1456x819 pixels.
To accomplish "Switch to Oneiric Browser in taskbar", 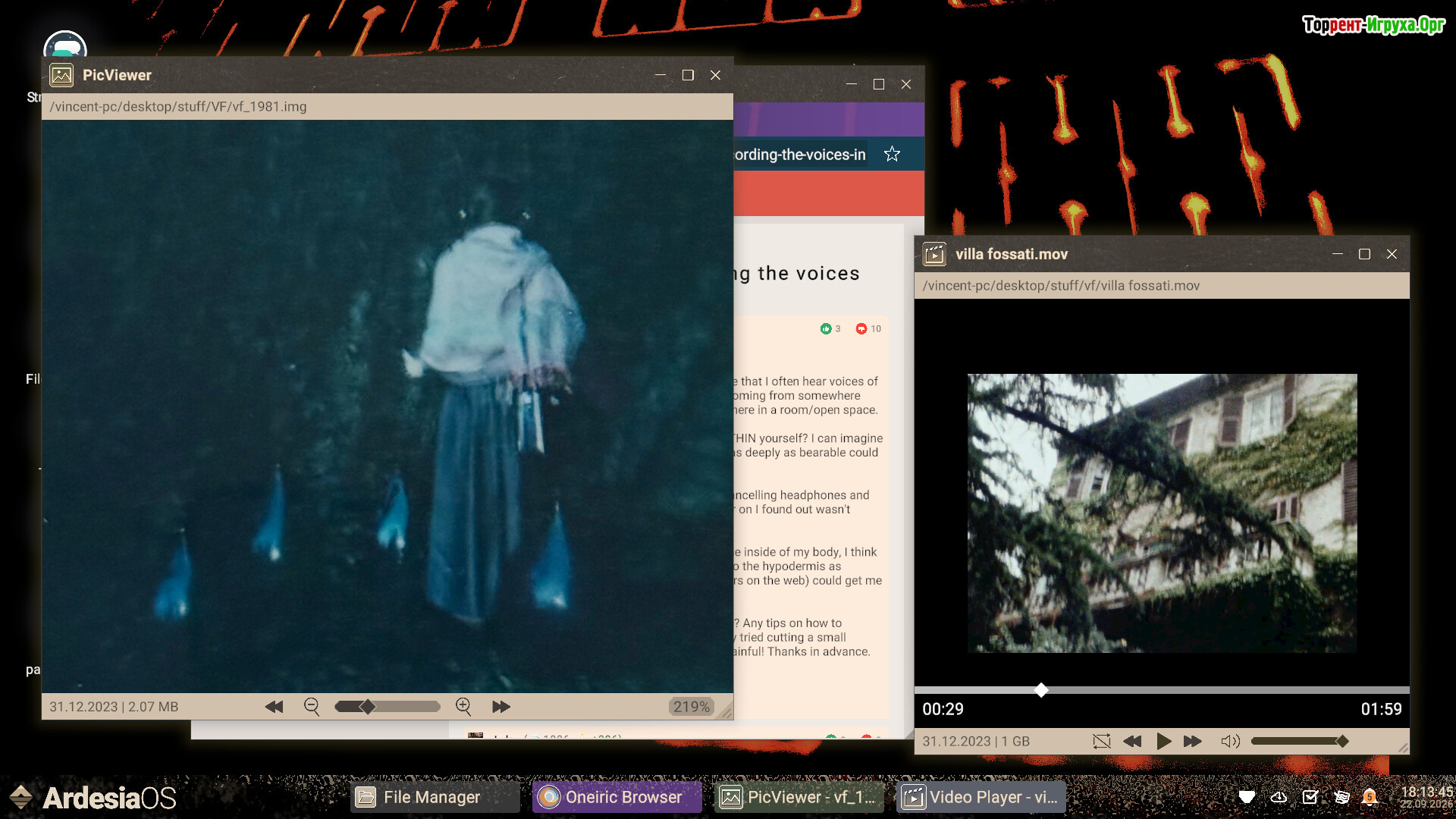I will [616, 797].
